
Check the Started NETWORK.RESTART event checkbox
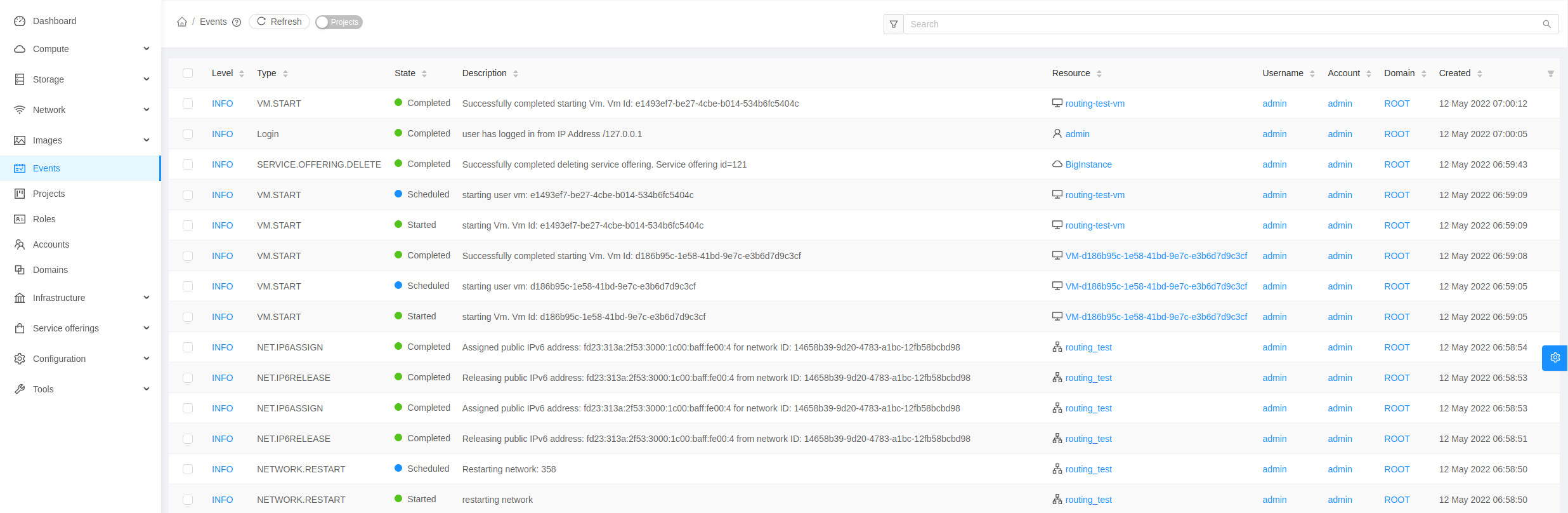coord(188,500)
